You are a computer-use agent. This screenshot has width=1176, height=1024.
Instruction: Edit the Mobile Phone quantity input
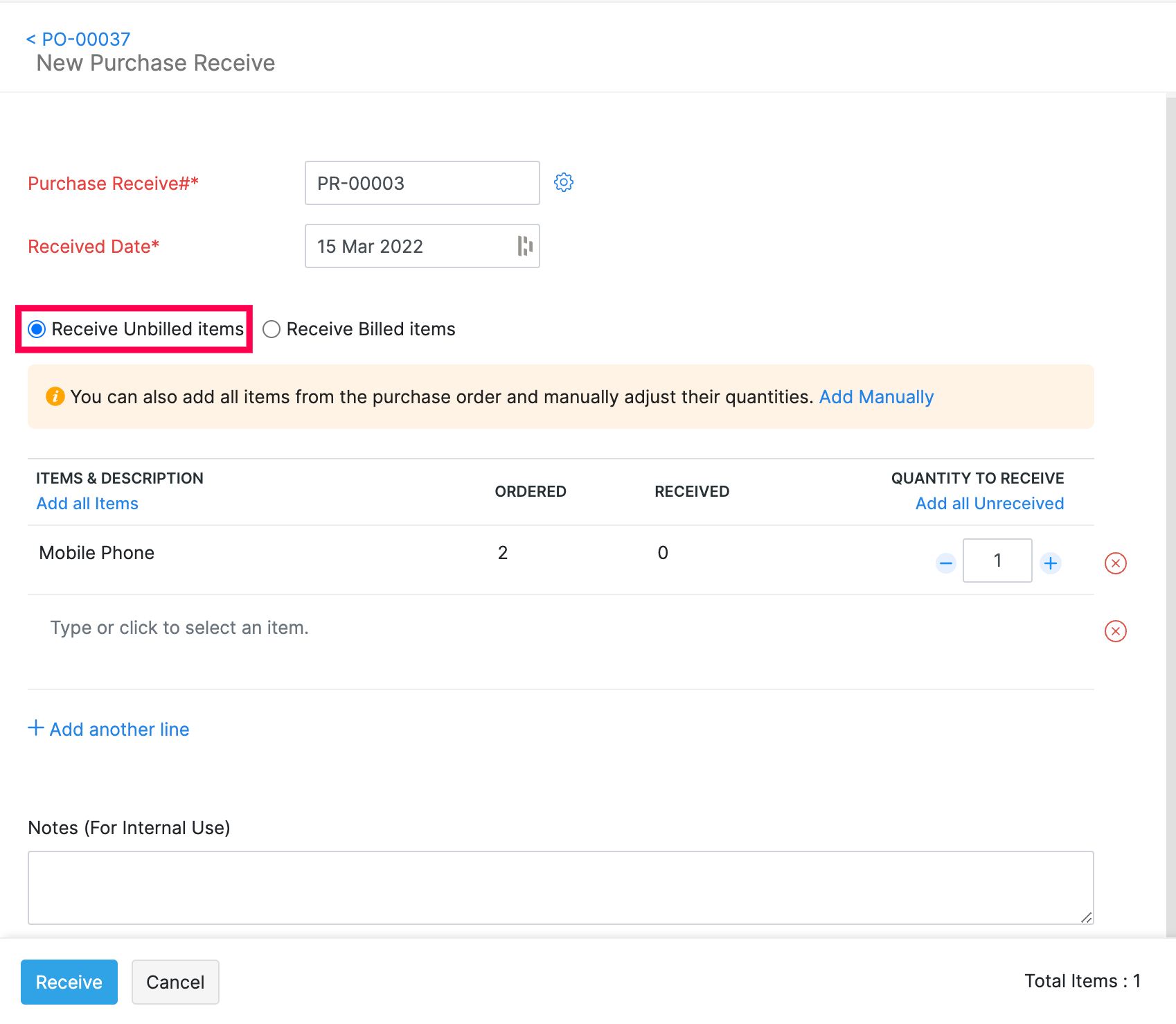point(997,560)
